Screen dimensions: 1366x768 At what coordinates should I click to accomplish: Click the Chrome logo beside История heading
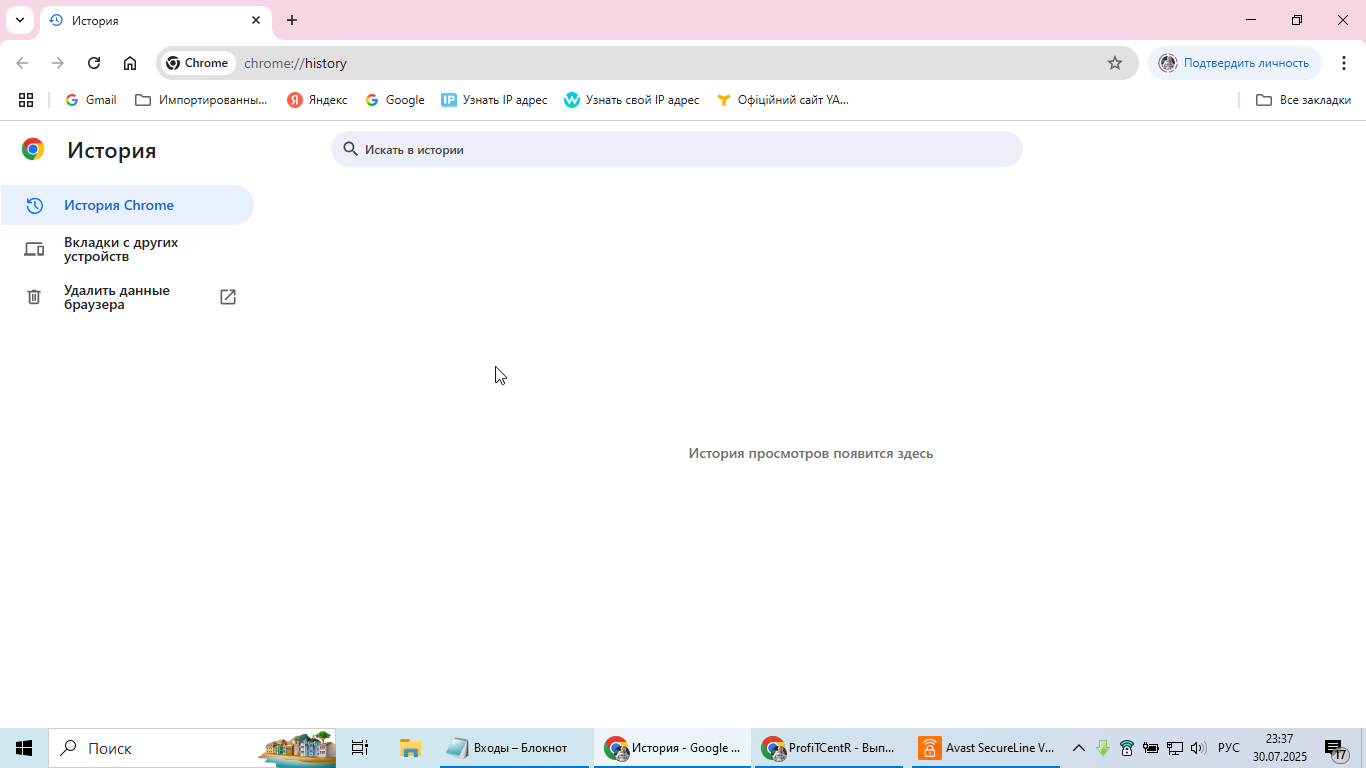tap(33, 150)
